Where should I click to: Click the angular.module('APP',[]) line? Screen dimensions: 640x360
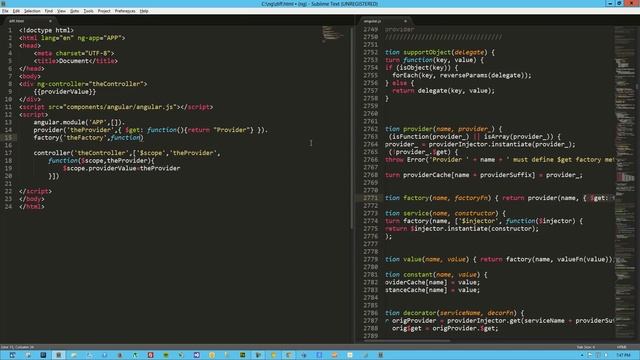pos(79,122)
